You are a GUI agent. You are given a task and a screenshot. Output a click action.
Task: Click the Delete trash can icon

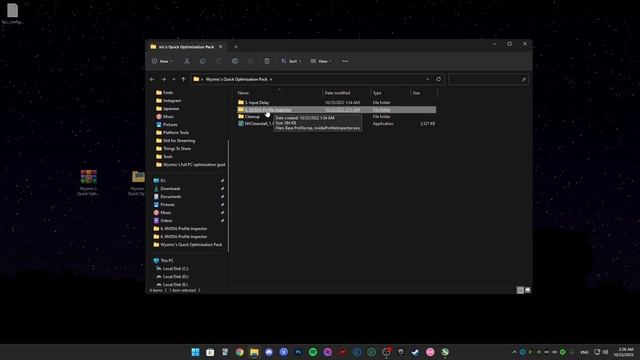pos(267,61)
